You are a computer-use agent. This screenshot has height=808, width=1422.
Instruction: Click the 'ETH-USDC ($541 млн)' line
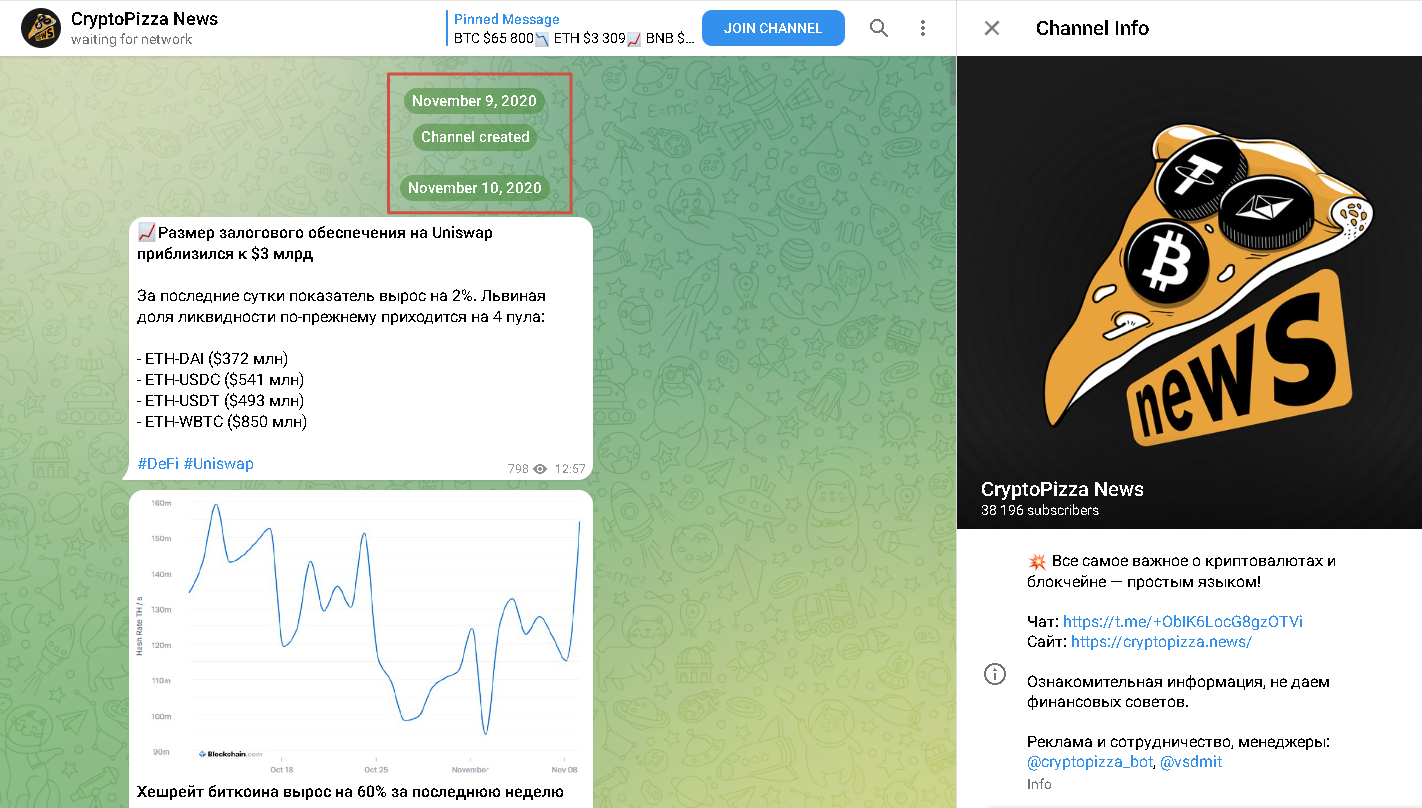[220, 380]
